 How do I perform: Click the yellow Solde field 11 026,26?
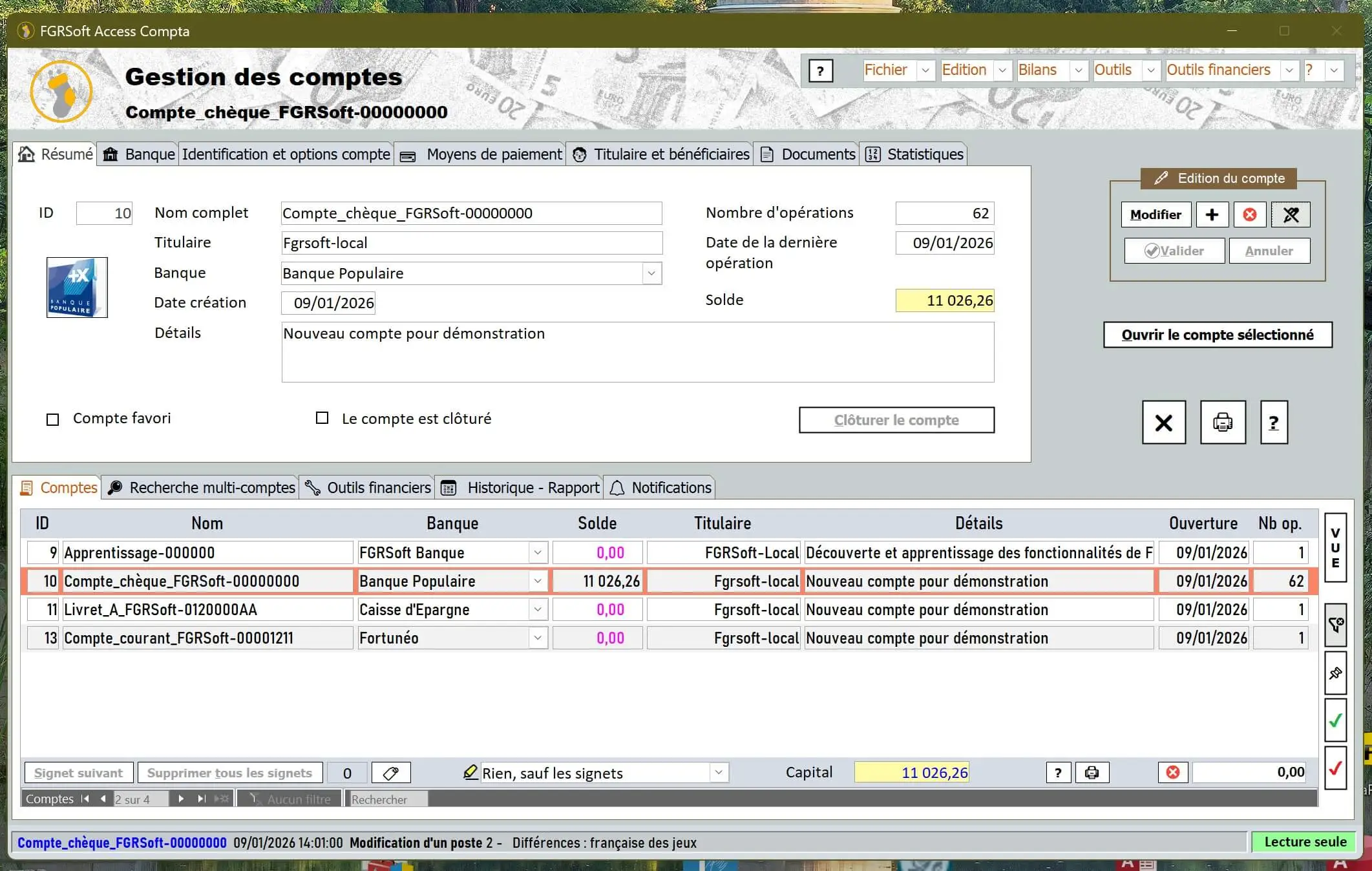(945, 300)
